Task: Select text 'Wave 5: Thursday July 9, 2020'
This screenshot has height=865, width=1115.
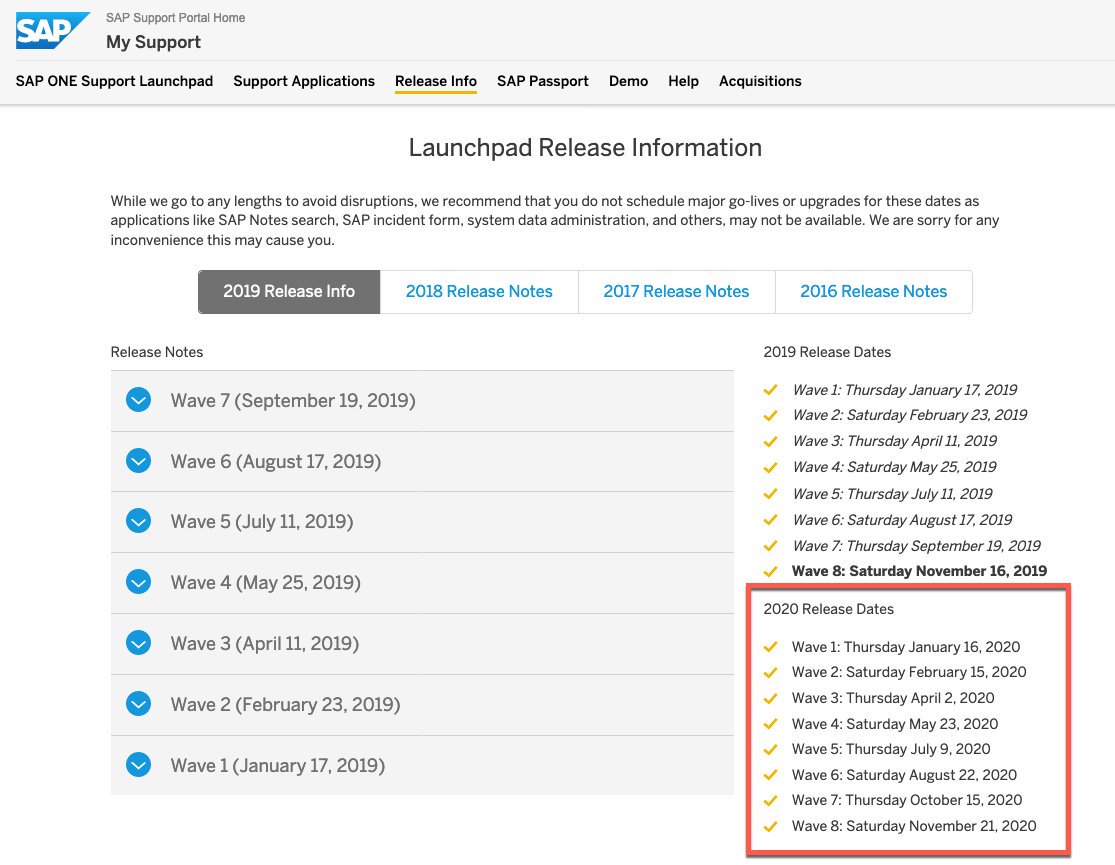Action: [x=891, y=749]
